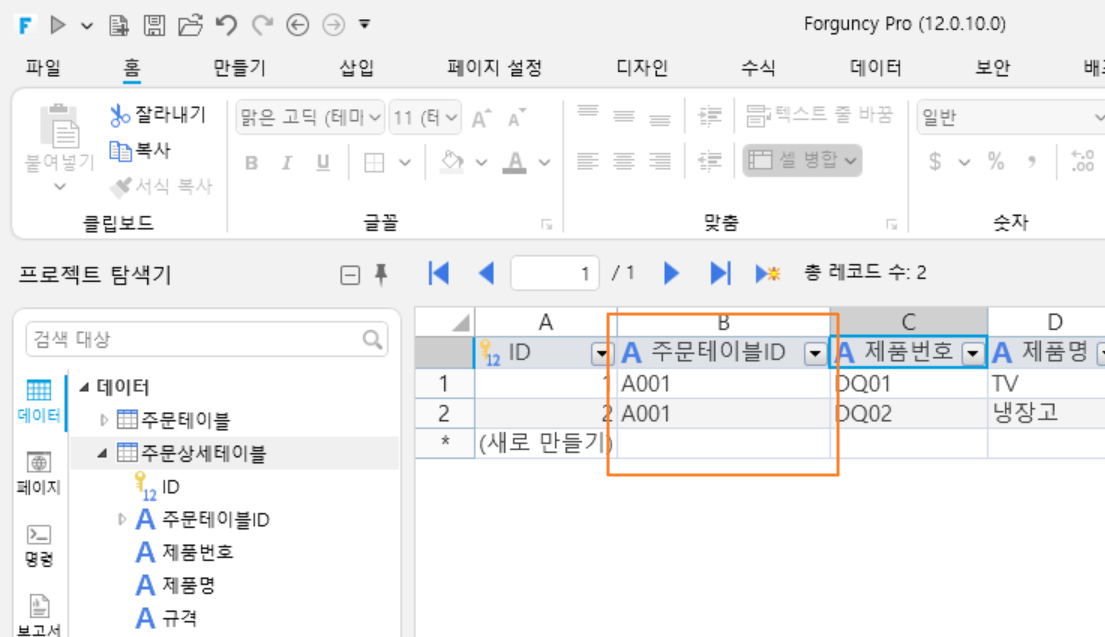1105x637 pixels.
Task: Go to the last record
Action: 720,273
